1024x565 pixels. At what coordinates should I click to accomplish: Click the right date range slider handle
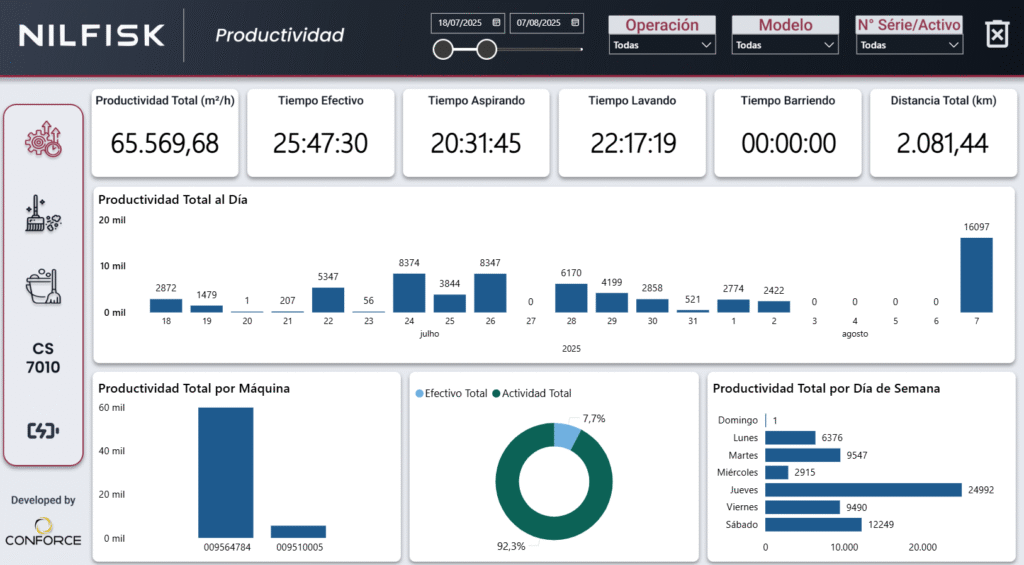[x=487, y=49]
